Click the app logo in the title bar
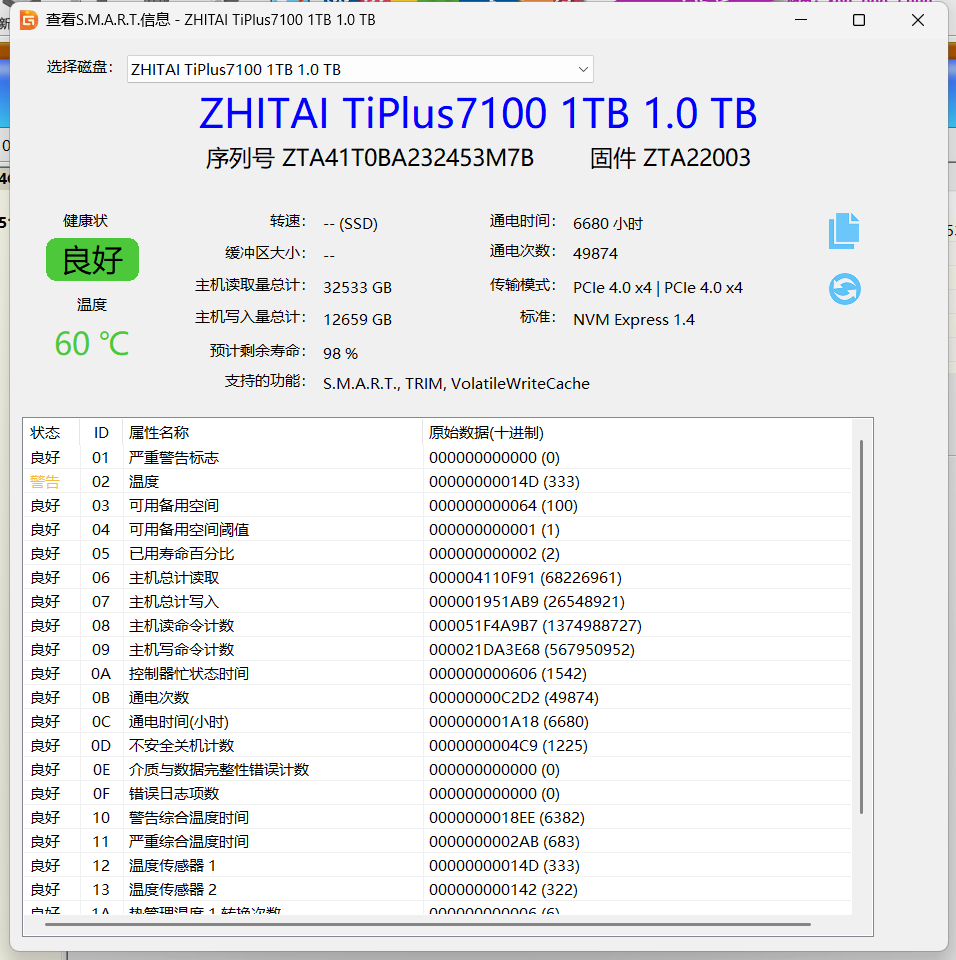 click(x=28, y=19)
